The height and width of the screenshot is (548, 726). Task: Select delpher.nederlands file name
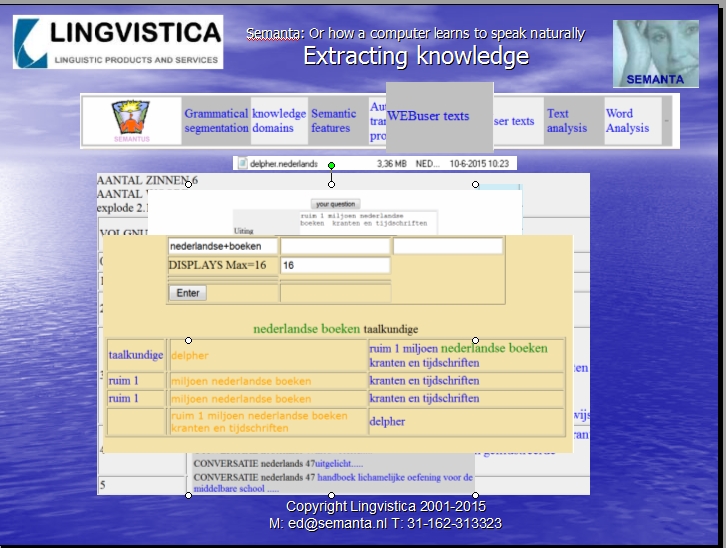coord(283,164)
